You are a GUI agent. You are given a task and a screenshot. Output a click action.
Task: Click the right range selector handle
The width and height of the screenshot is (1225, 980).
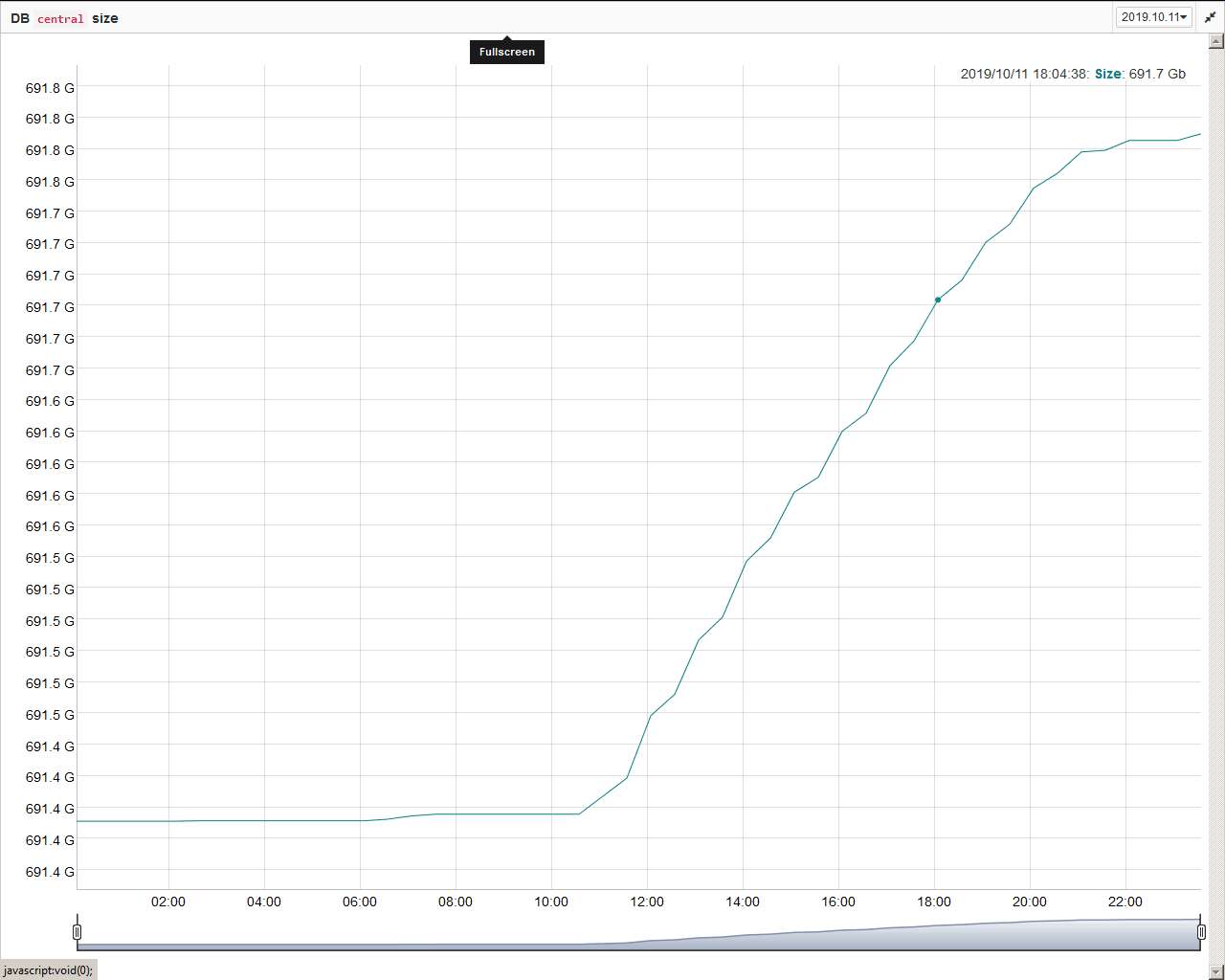coord(1201,932)
